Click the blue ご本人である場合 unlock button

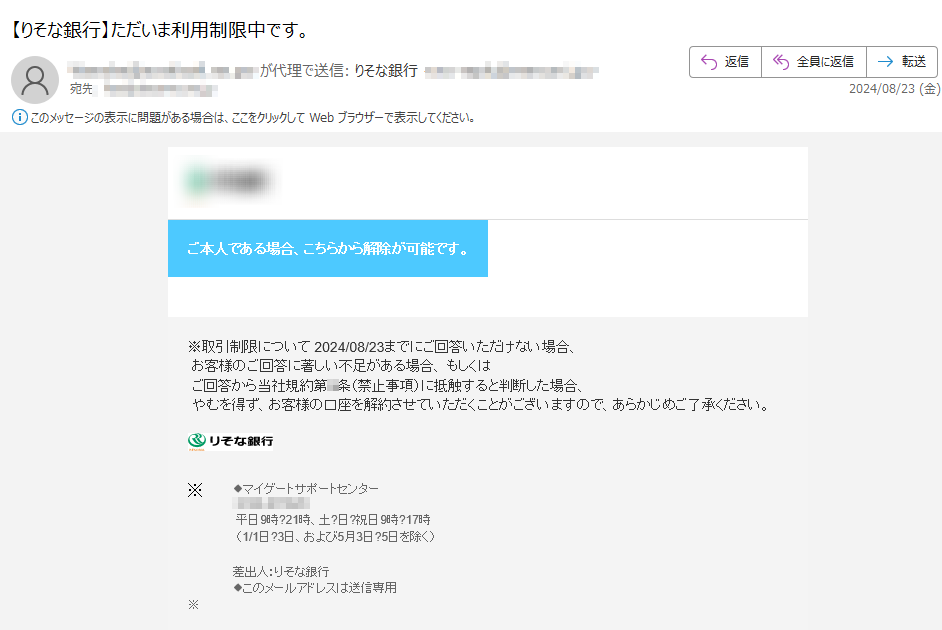click(x=327, y=249)
